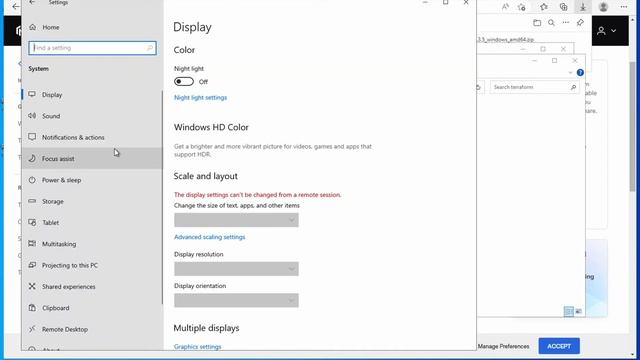Click the Settings sidebar scrollbar
The width and height of the screenshot is (640, 360).
pos(162,198)
